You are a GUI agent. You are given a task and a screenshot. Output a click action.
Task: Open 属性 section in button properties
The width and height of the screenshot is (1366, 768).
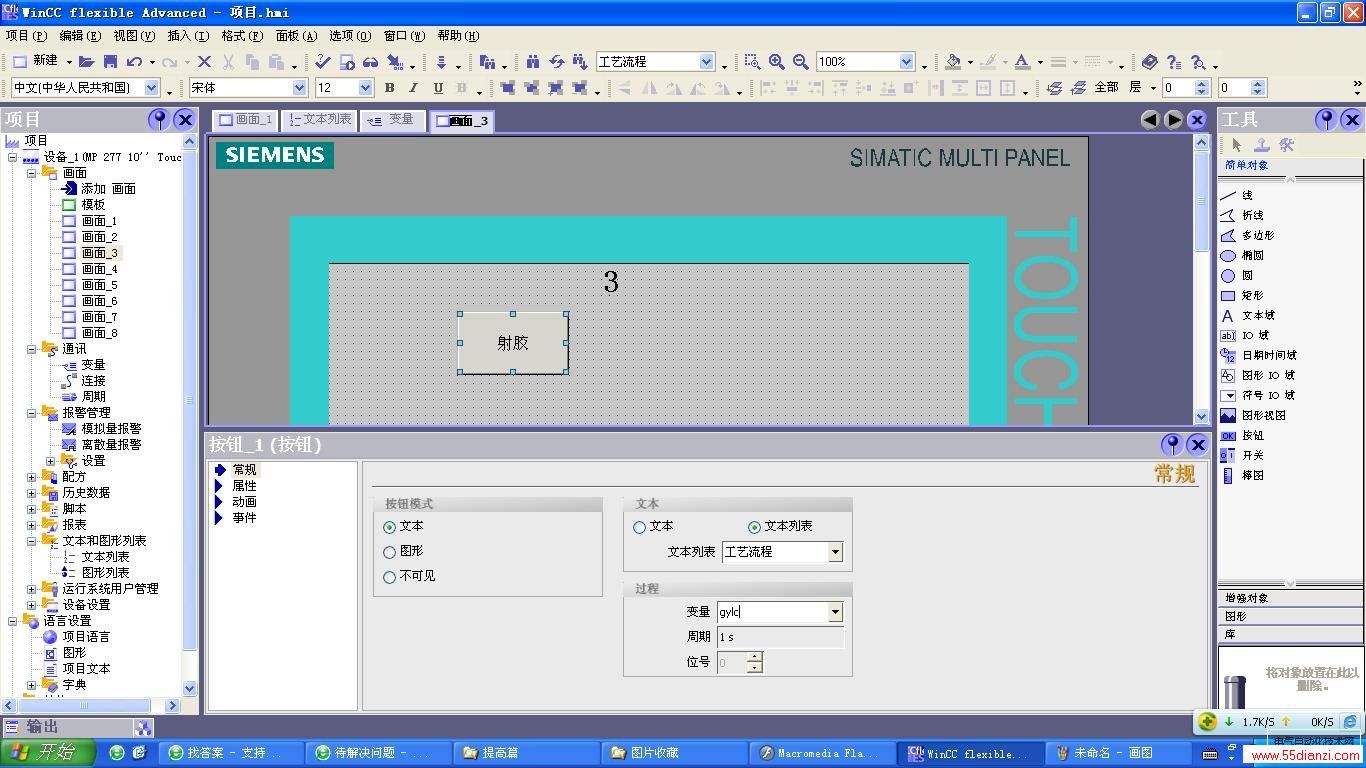pyautogui.click(x=244, y=486)
